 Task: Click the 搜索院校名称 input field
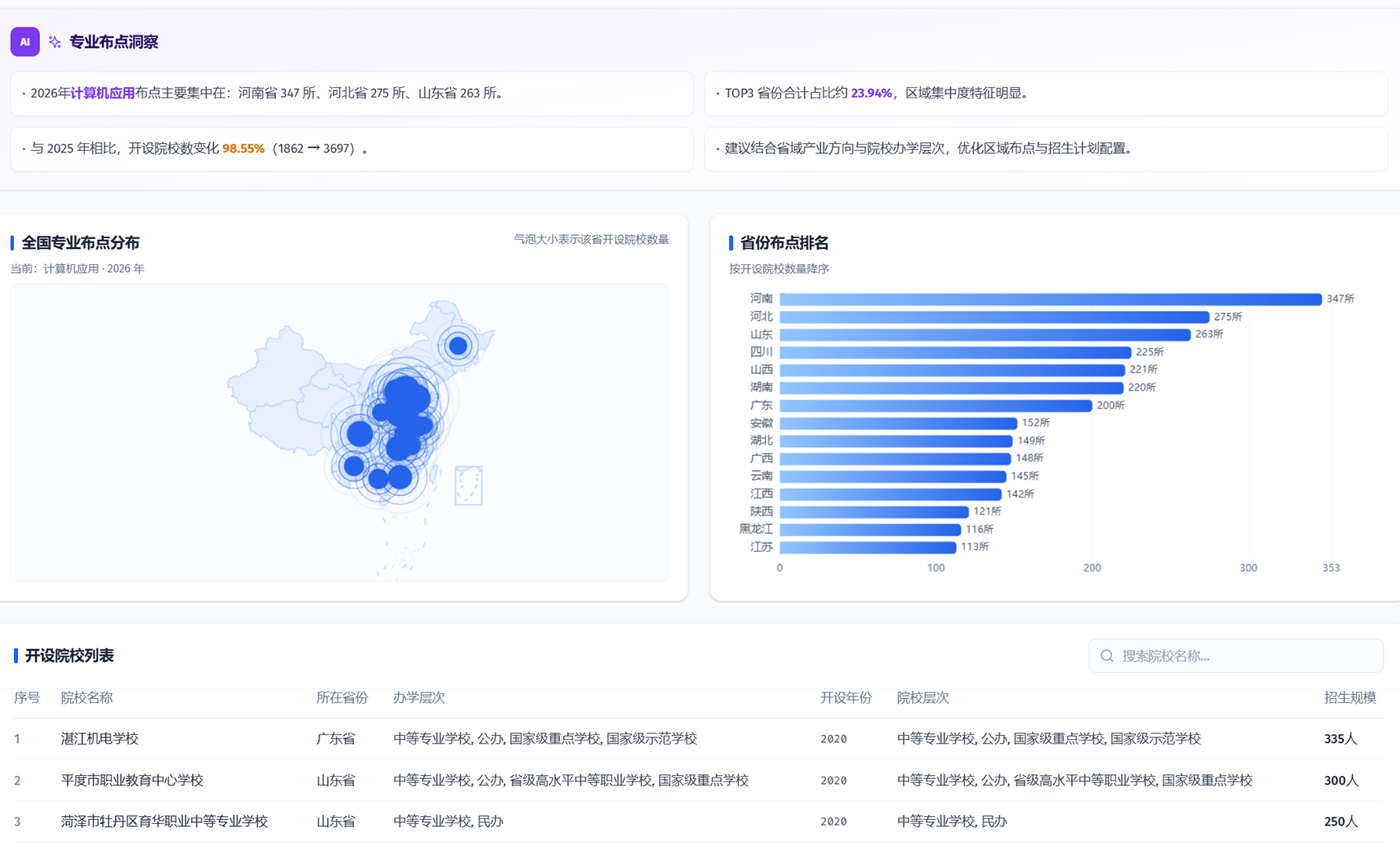pos(1235,656)
